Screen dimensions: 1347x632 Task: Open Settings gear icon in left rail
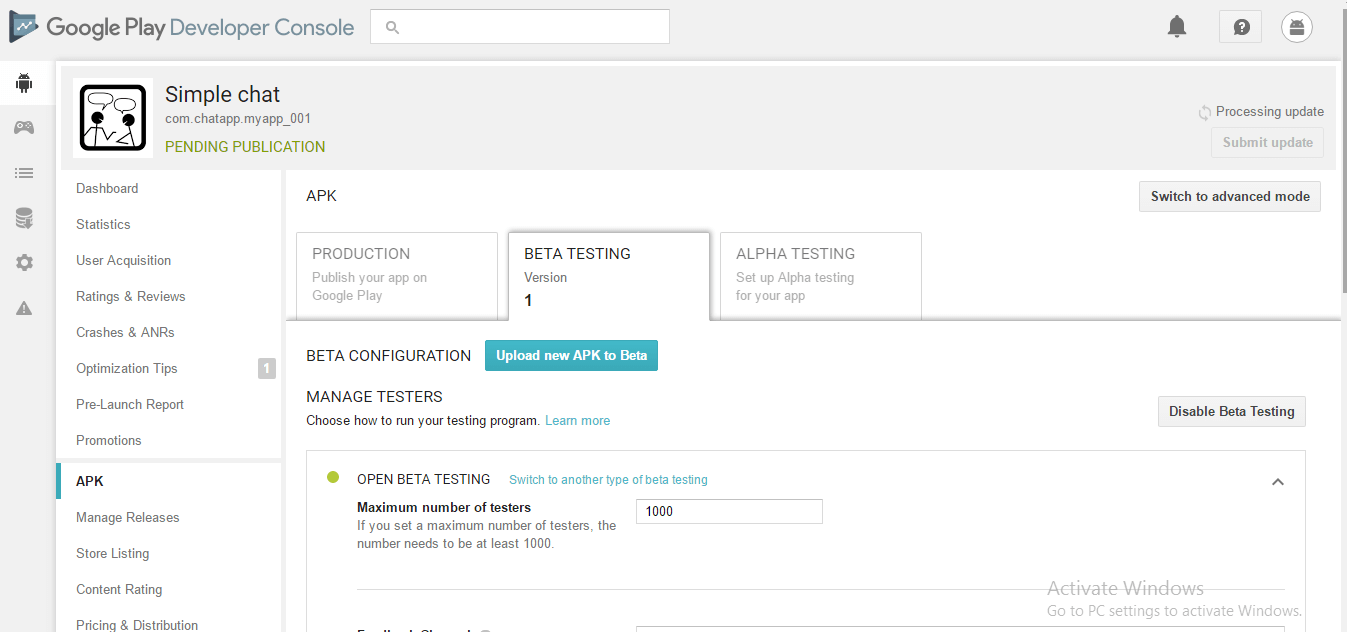pos(24,263)
